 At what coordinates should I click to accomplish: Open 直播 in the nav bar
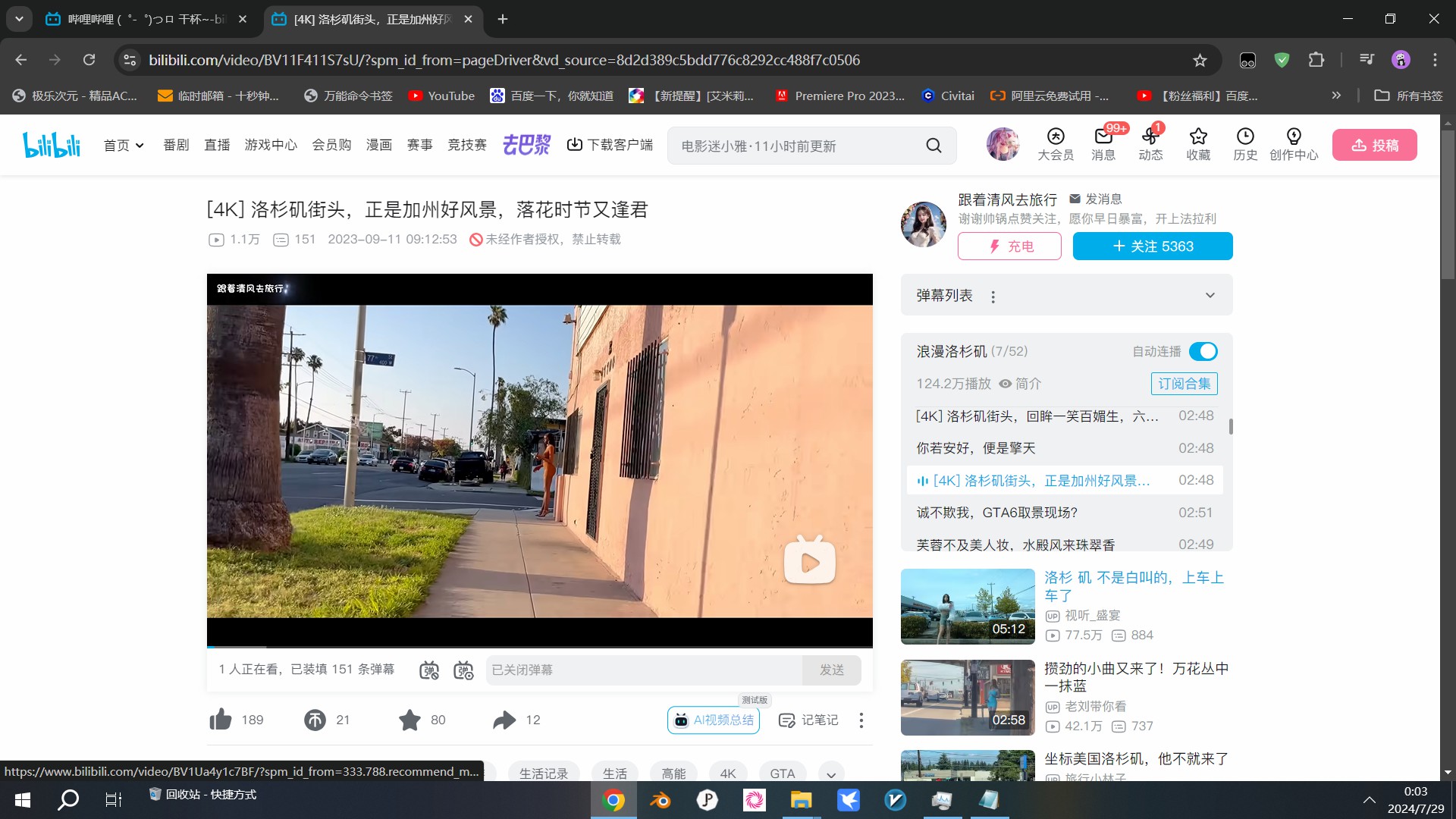click(217, 145)
